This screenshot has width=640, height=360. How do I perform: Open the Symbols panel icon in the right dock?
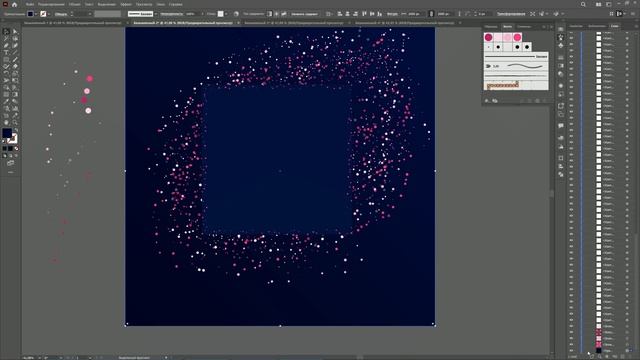coord(561,45)
